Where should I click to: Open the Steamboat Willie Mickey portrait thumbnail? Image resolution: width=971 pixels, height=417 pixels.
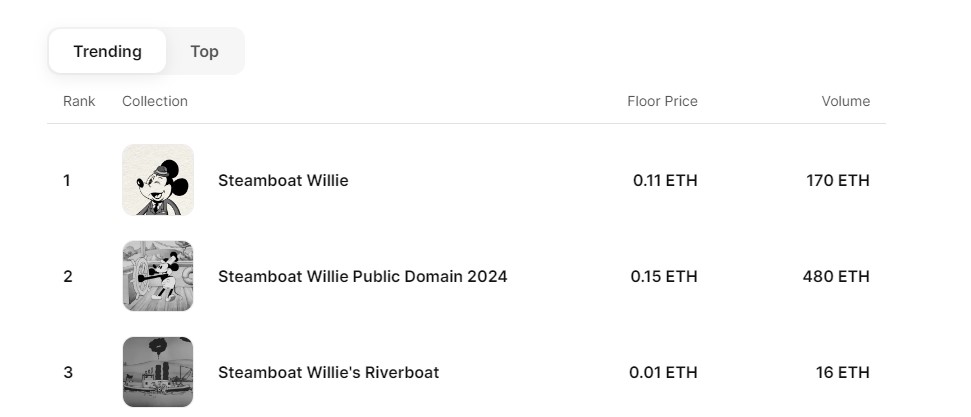click(x=158, y=180)
